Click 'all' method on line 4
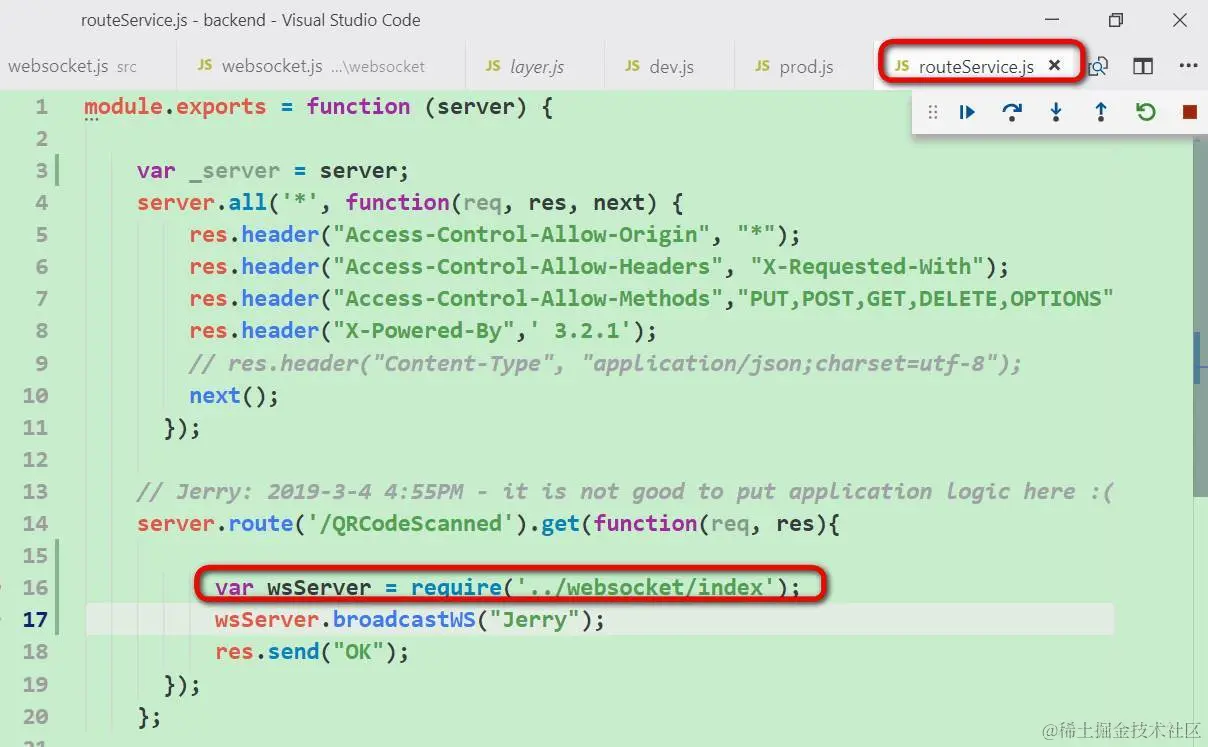 point(247,203)
